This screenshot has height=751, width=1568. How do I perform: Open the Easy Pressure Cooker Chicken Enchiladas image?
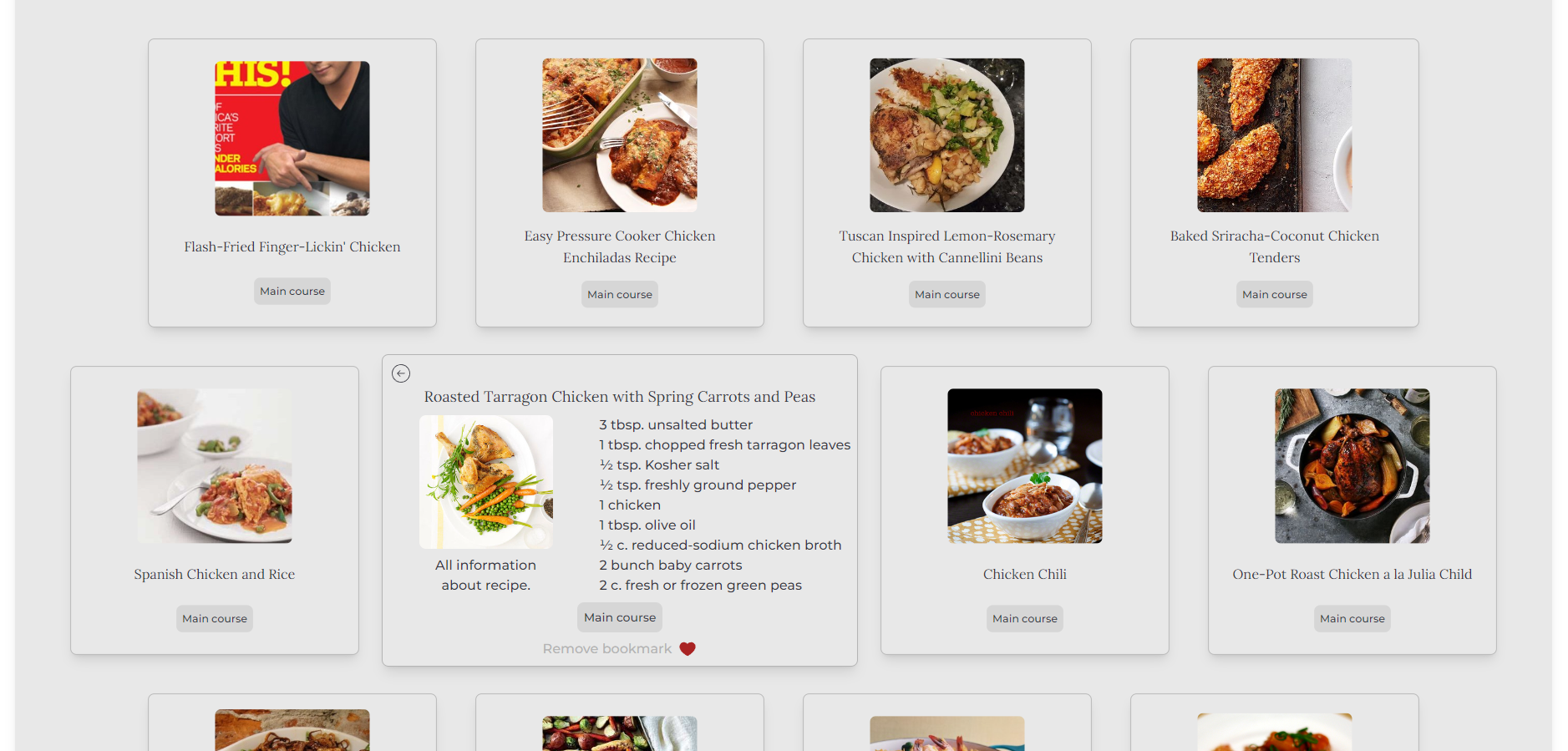620,134
